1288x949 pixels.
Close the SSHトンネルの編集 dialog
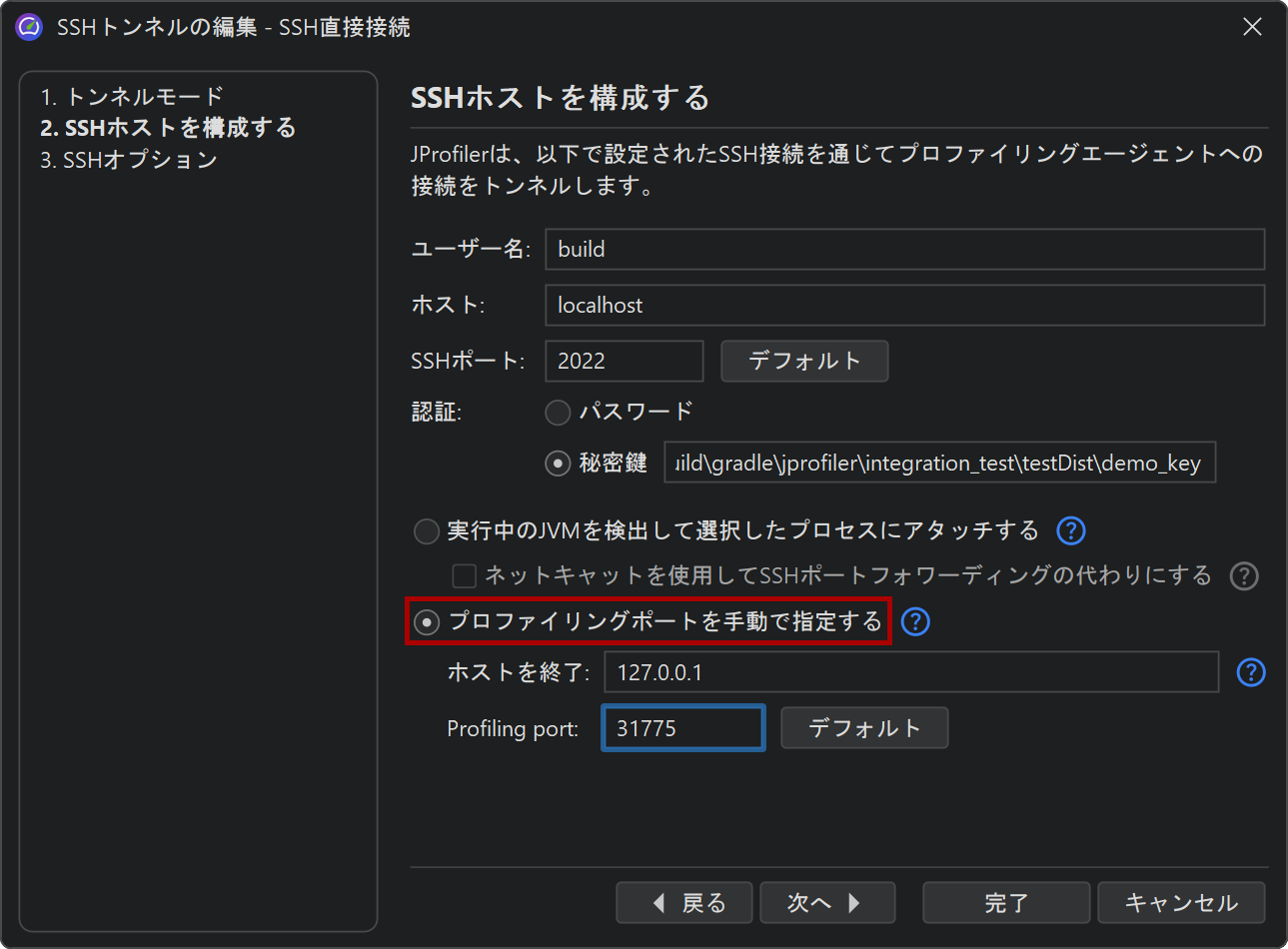tap(1252, 27)
